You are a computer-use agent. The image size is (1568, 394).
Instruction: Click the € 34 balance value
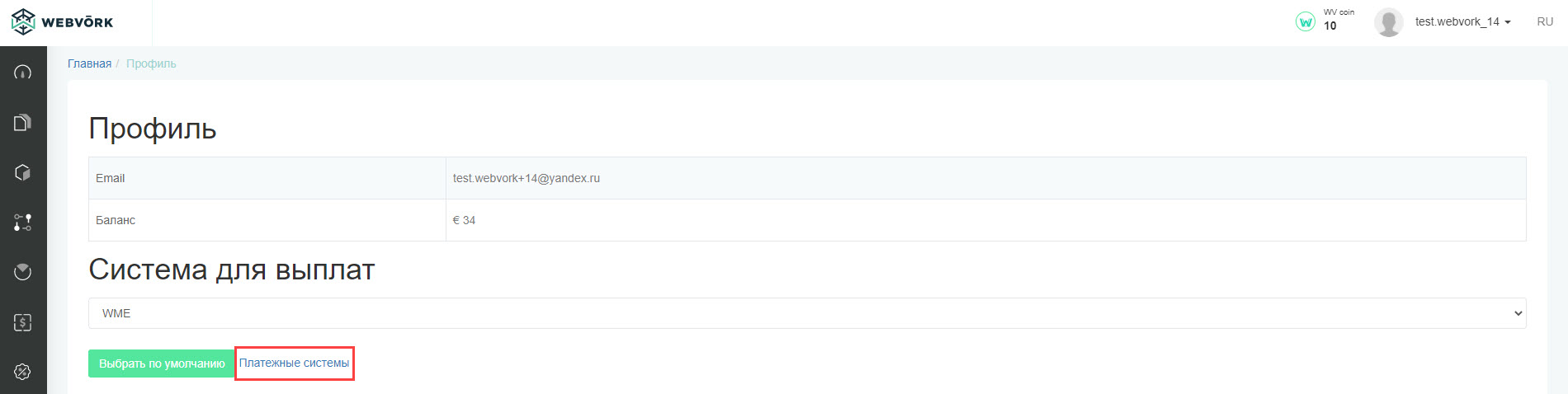pos(464,220)
